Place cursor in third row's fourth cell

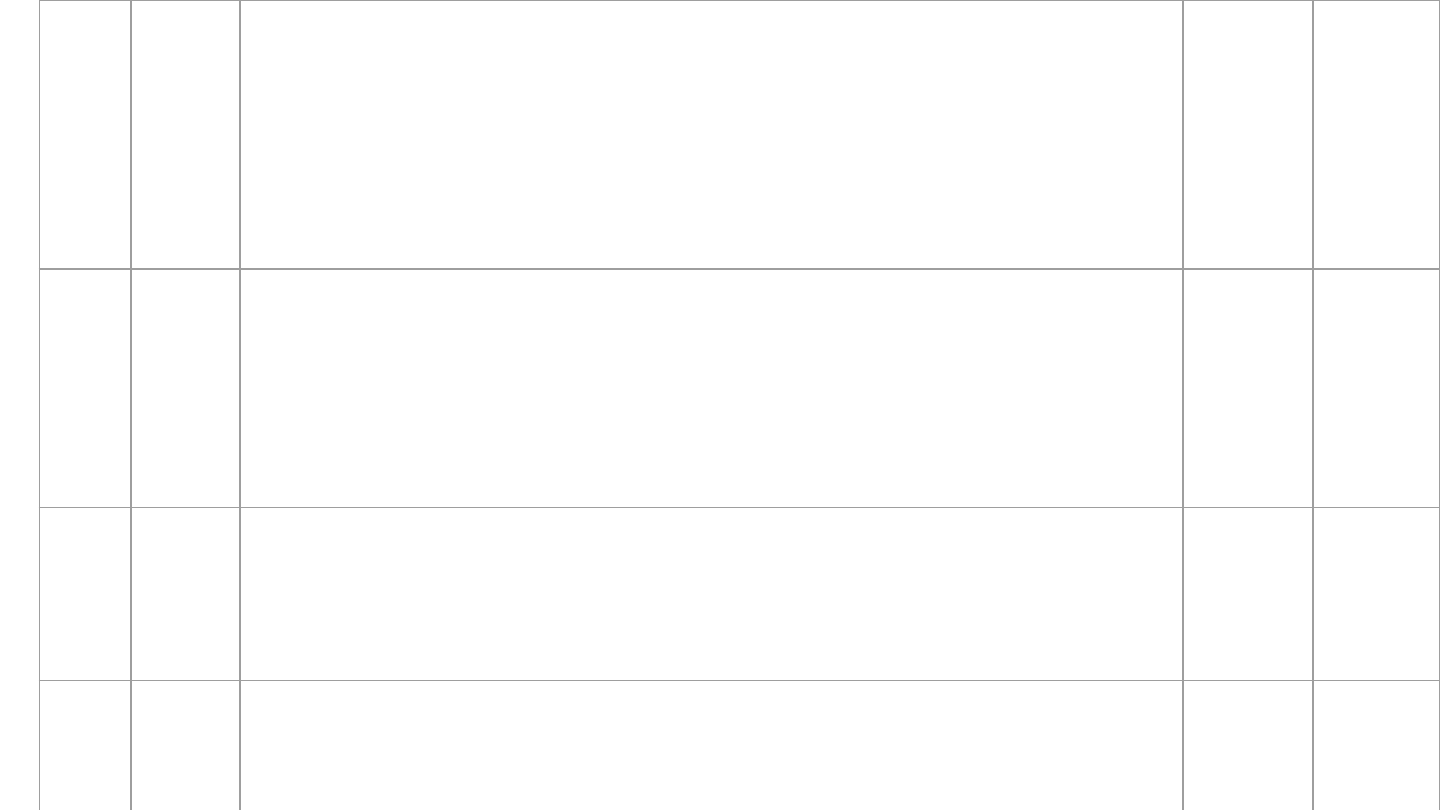(1247, 594)
